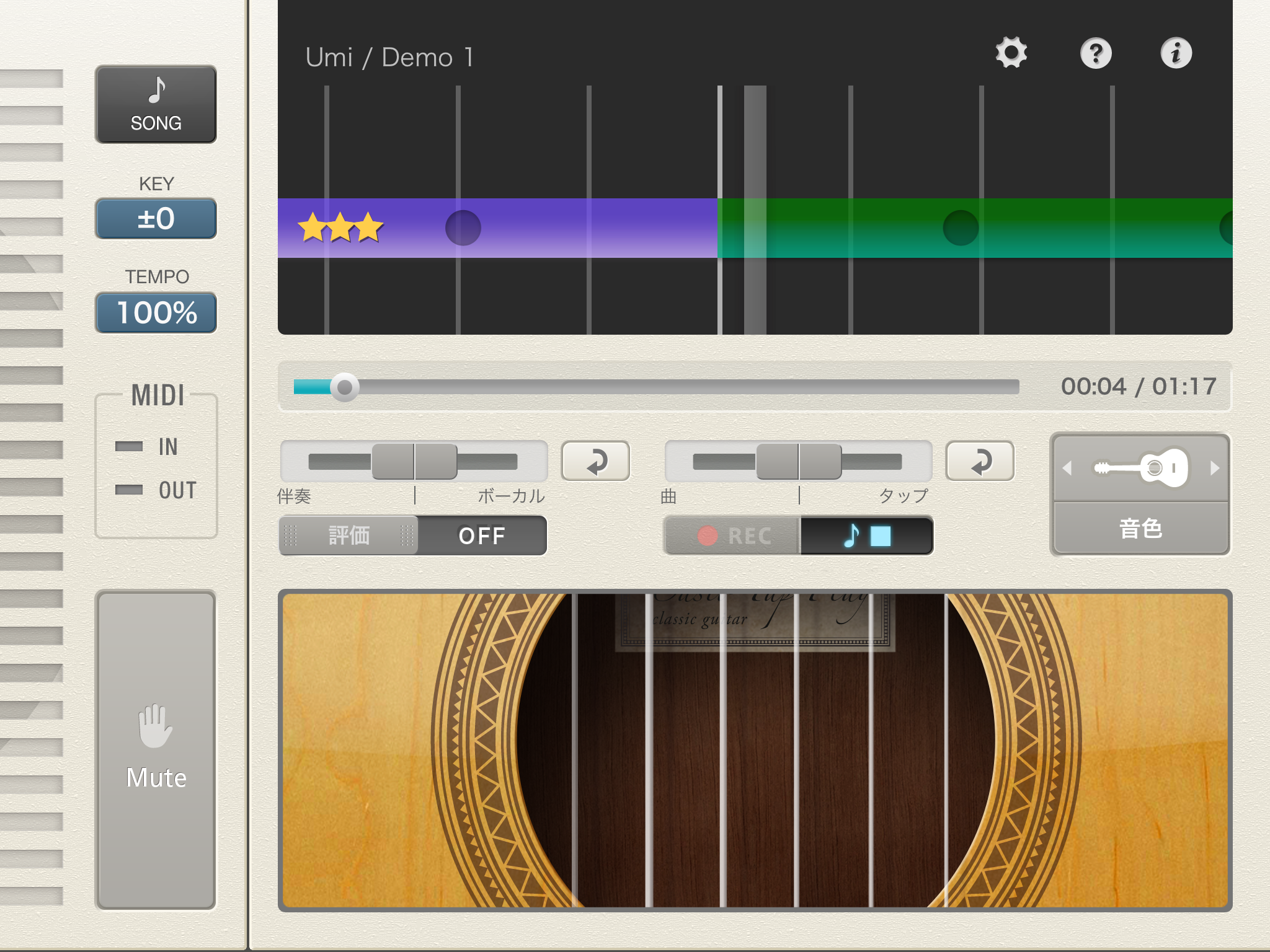Click the guitar instrument icon
The image size is (1270, 952).
[x=1141, y=468]
